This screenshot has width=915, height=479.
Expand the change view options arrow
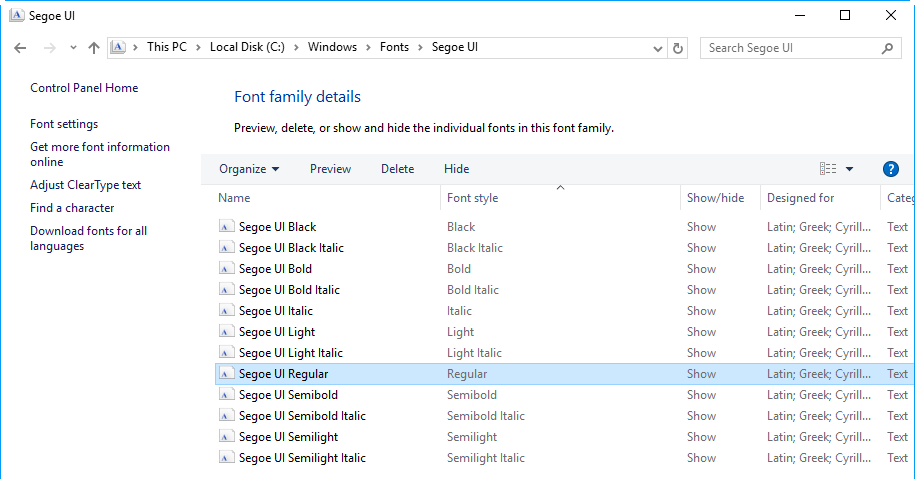[850, 169]
